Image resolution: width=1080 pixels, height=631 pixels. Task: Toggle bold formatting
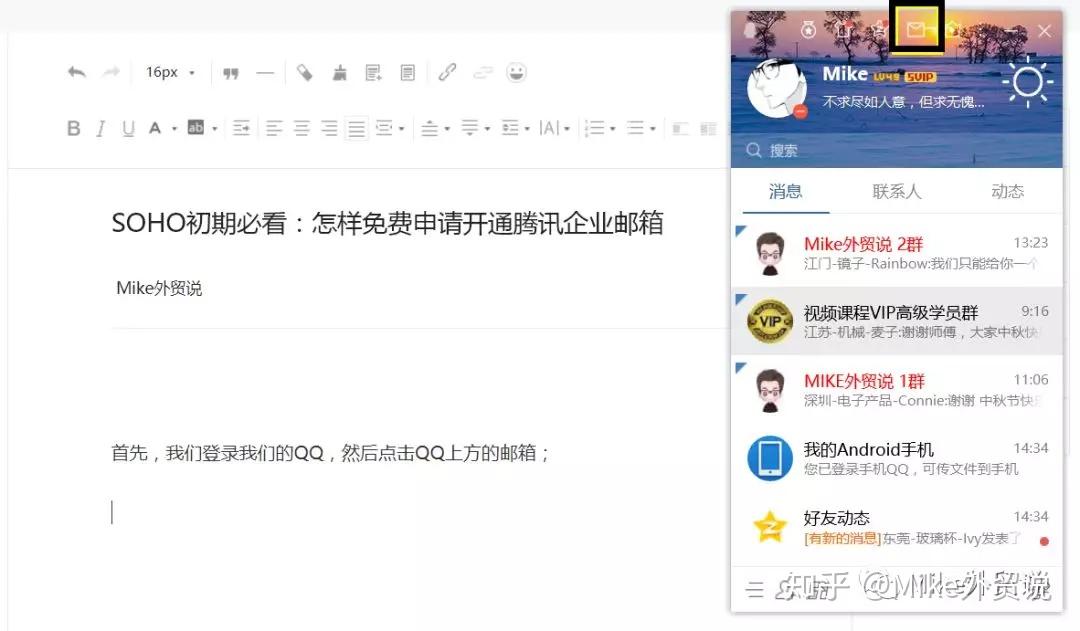[74, 128]
